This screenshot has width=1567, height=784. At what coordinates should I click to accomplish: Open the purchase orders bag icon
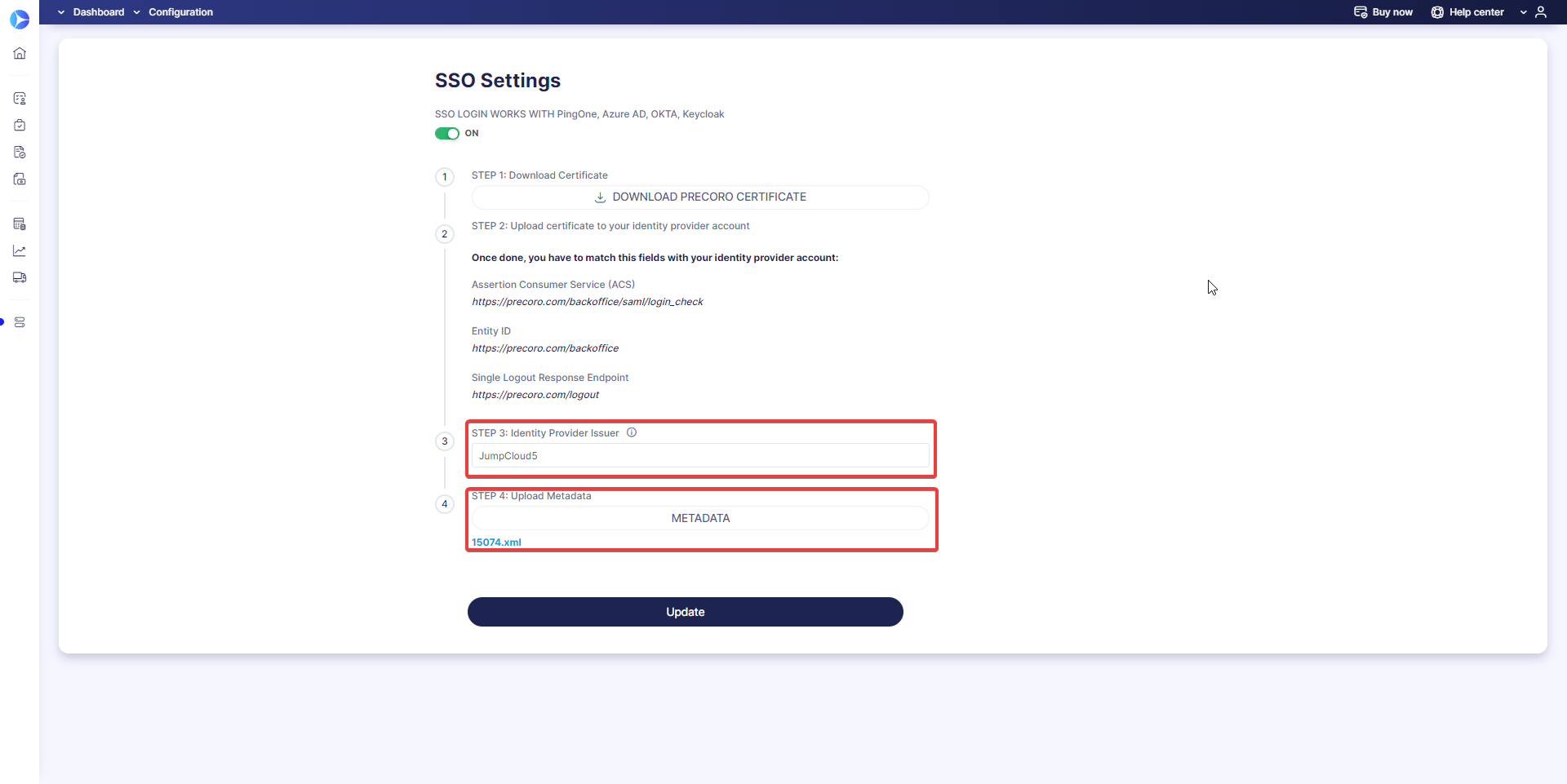19,125
